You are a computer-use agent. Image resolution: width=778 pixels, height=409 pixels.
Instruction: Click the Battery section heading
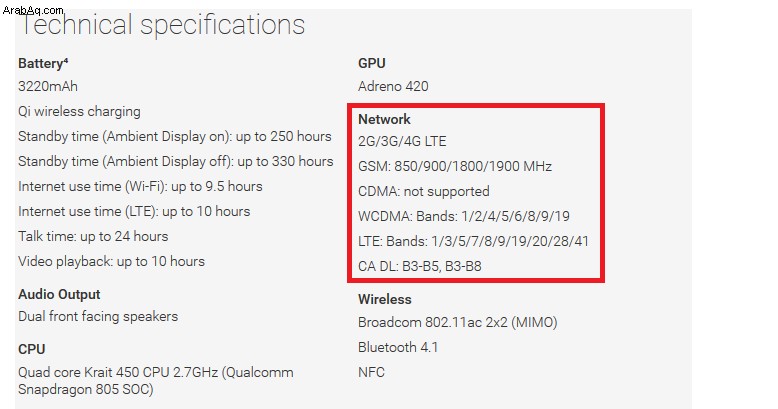coord(43,64)
